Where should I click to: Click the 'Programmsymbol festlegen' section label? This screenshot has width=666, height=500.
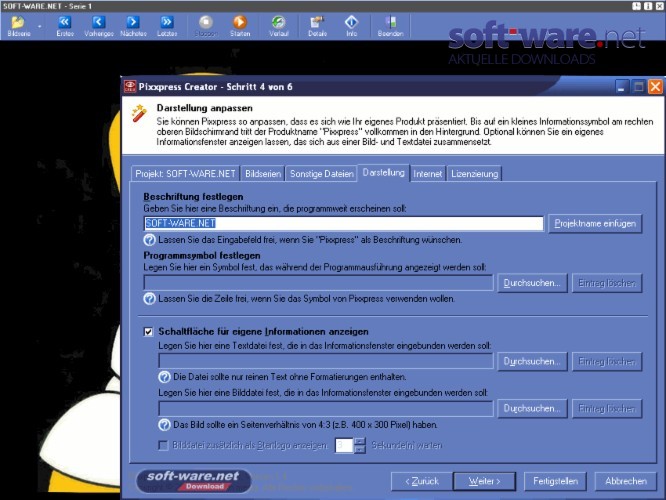202,255
